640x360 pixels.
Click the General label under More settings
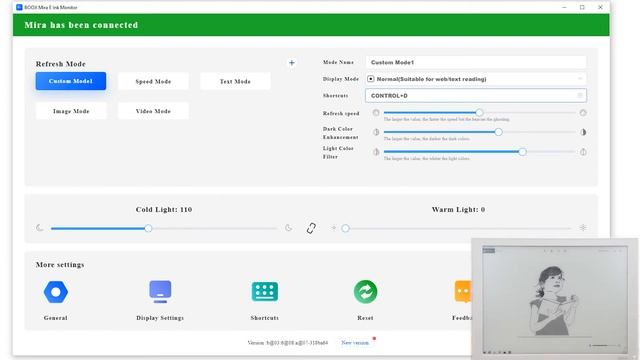pyautogui.click(x=56, y=318)
